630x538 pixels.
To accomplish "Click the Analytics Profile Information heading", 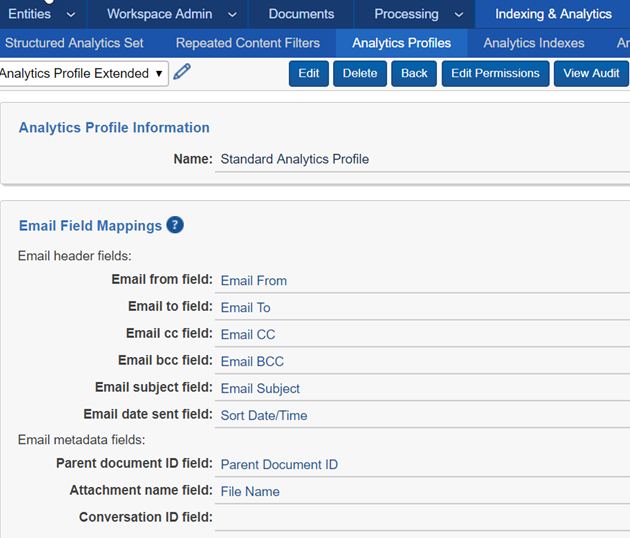I will tap(114, 127).
